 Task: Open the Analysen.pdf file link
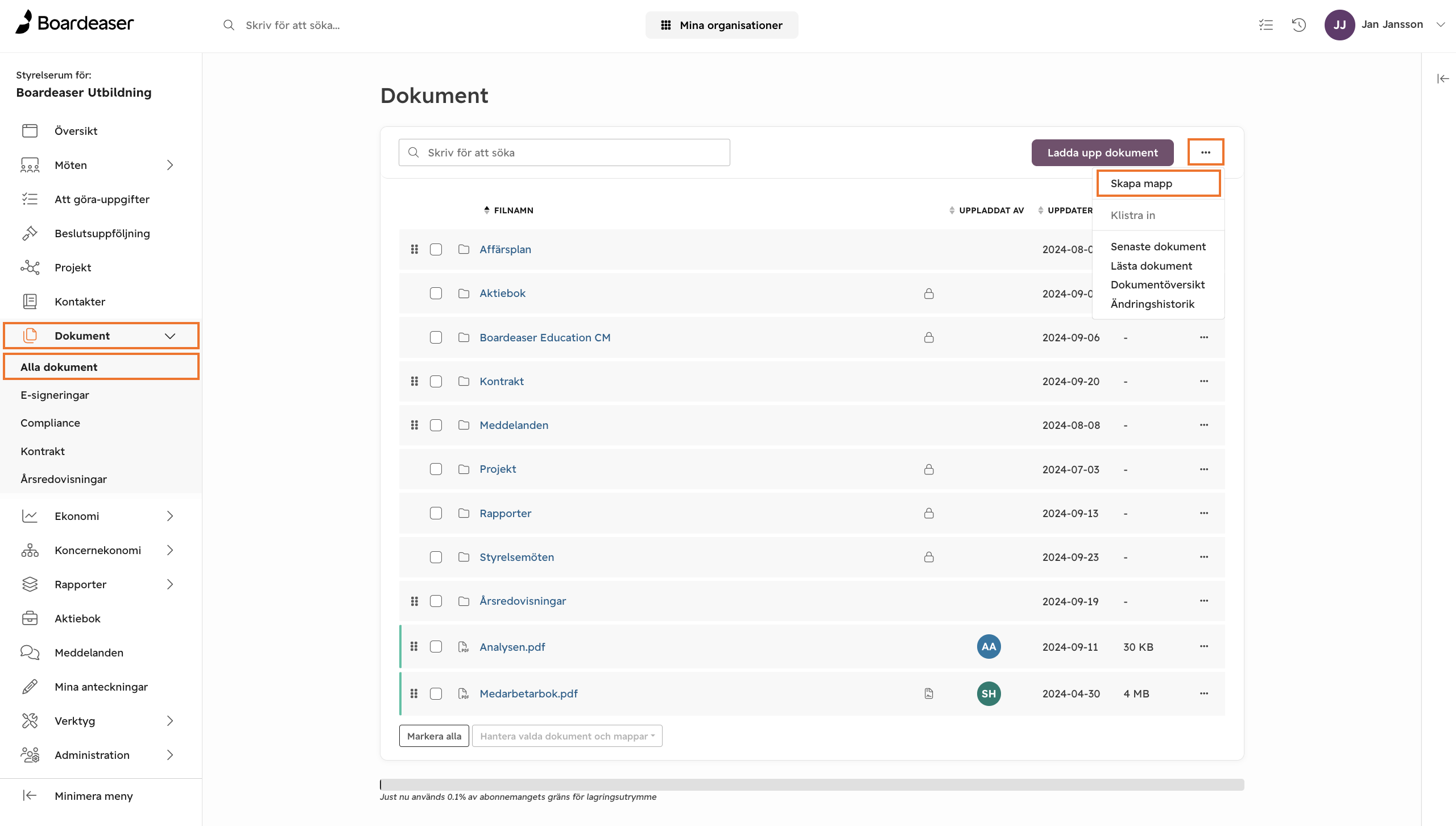(512, 647)
